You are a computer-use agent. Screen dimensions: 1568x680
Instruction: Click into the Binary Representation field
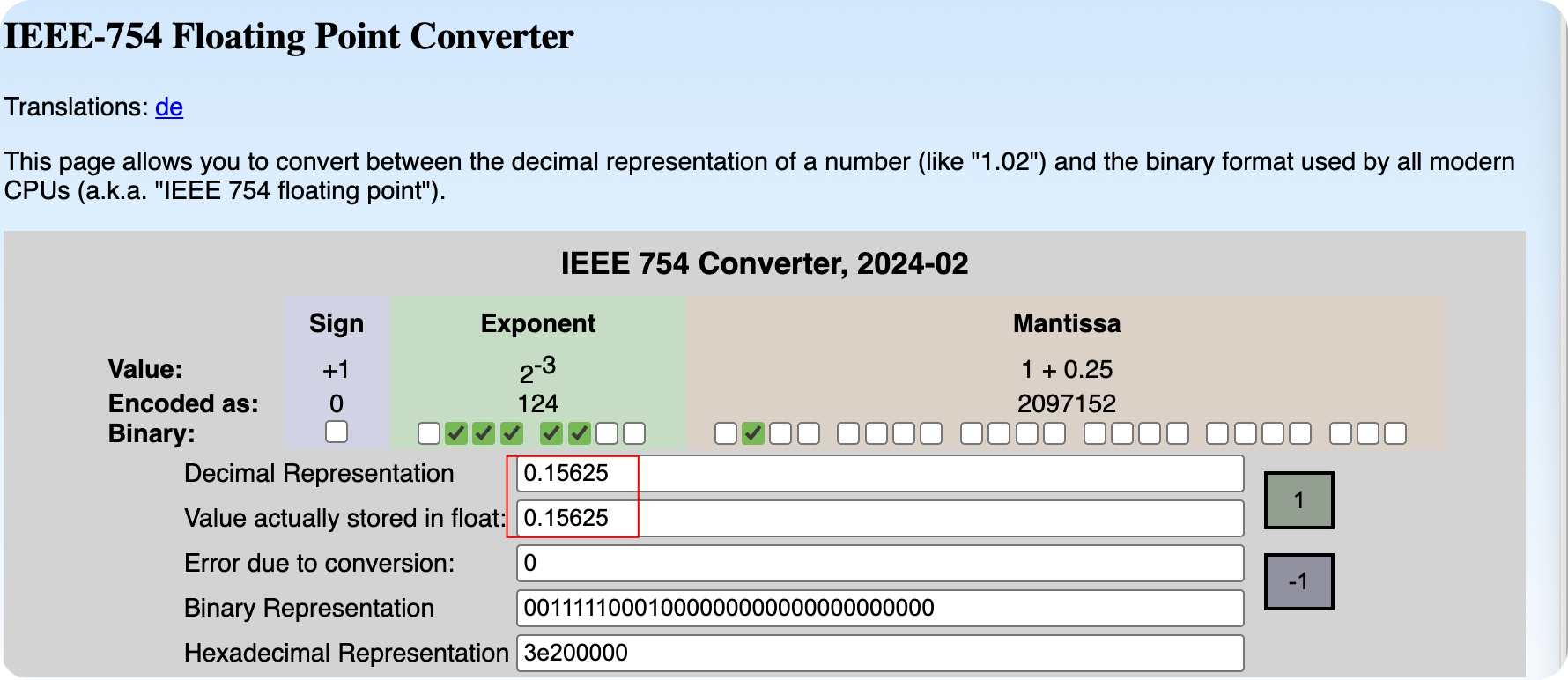879,609
